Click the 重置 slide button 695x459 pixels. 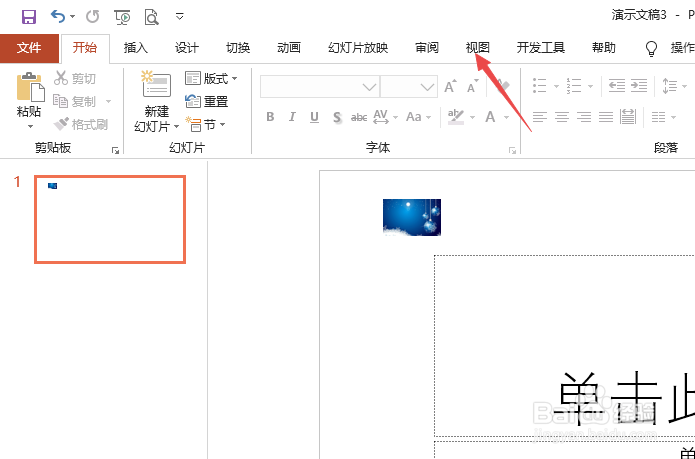click(x=207, y=102)
